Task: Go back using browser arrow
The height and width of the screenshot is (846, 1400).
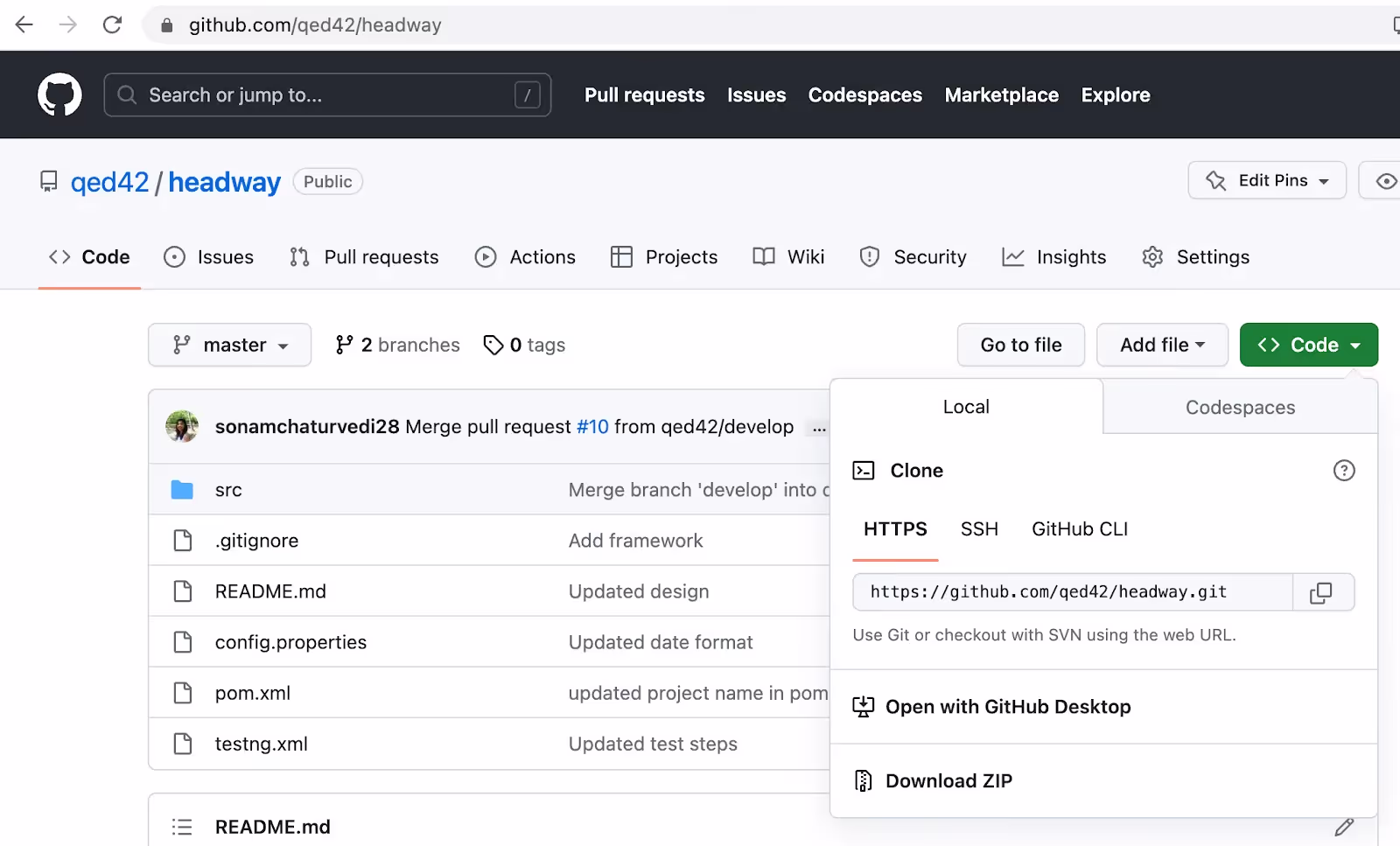Action: [x=24, y=24]
